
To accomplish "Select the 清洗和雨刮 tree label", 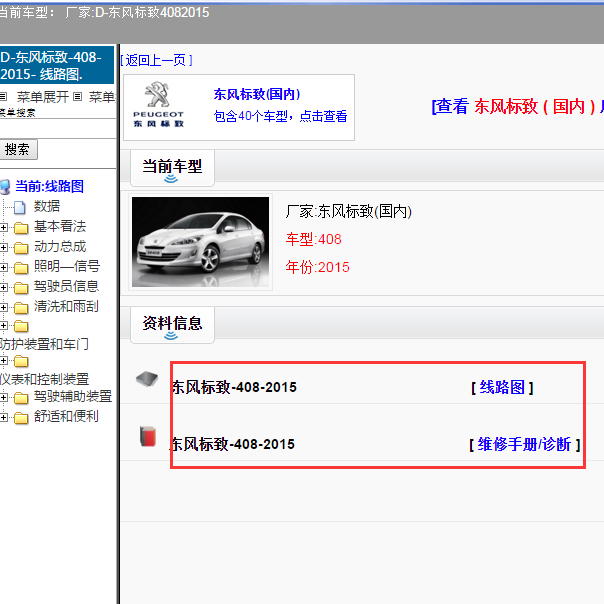I will coord(66,307).
